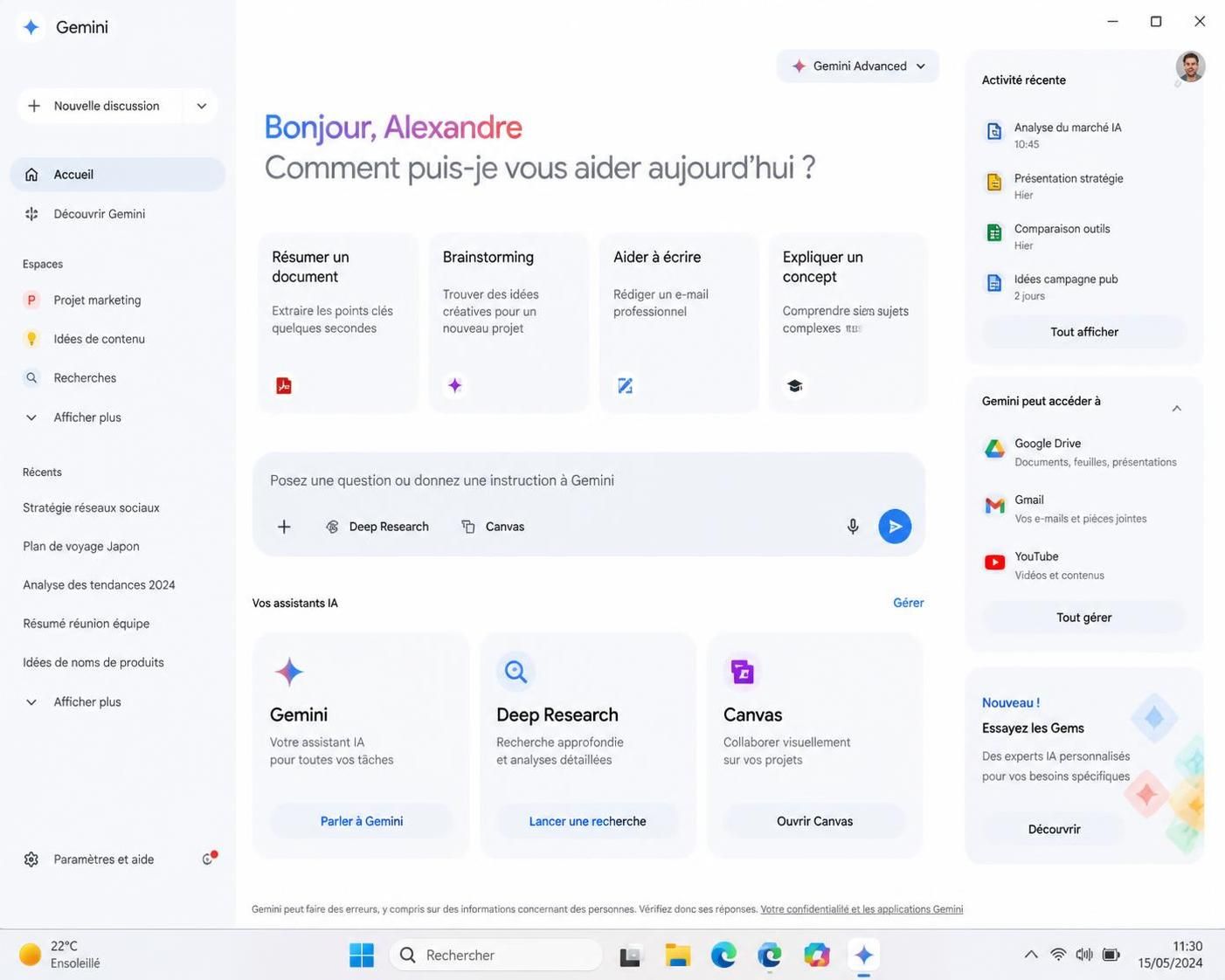Click the microphone voice input icon
The height and width of the screenshot is (980, 1225).
(x=853, y=527)
